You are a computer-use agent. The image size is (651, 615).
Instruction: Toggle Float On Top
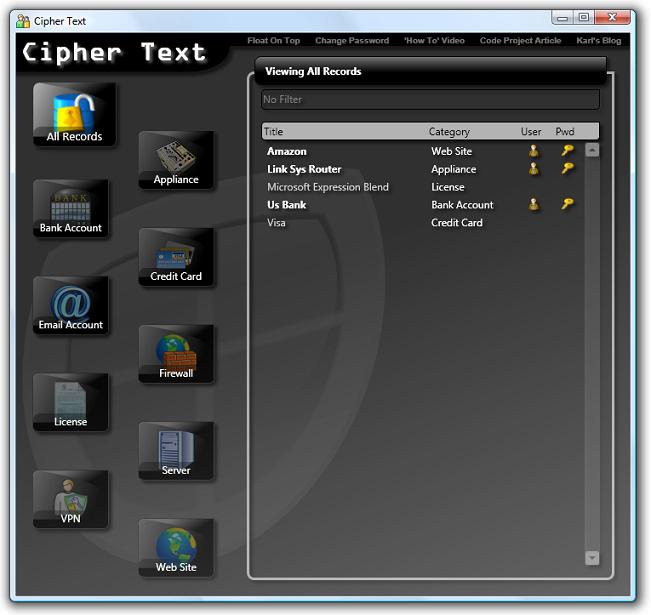coord(274,40)
